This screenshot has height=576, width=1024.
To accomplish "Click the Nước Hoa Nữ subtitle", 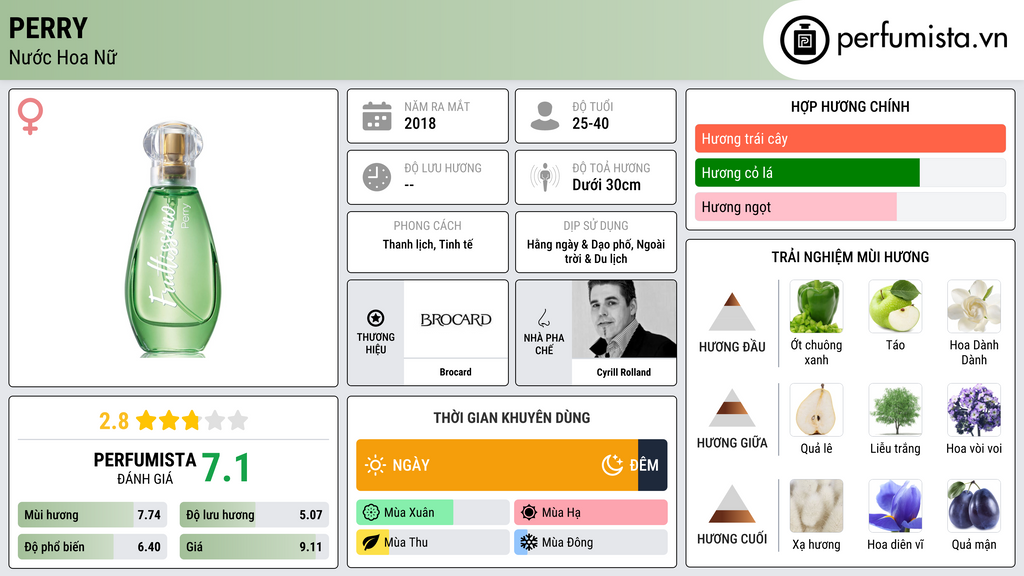I will click(63, 57).
